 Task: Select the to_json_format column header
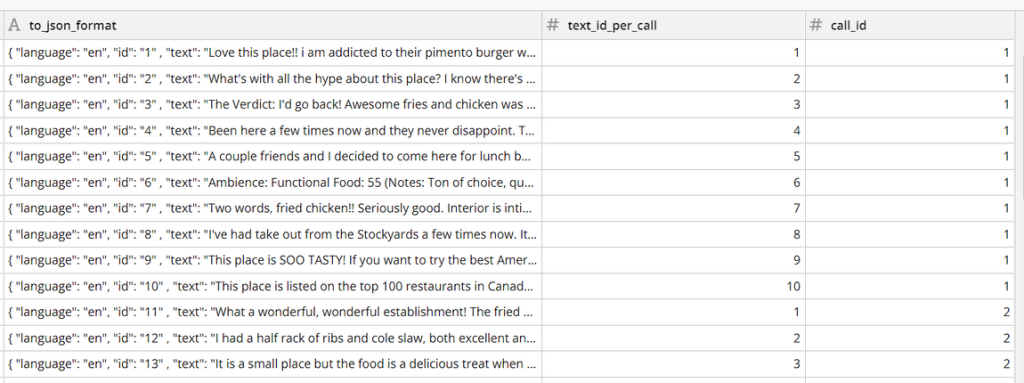[273, 25]
